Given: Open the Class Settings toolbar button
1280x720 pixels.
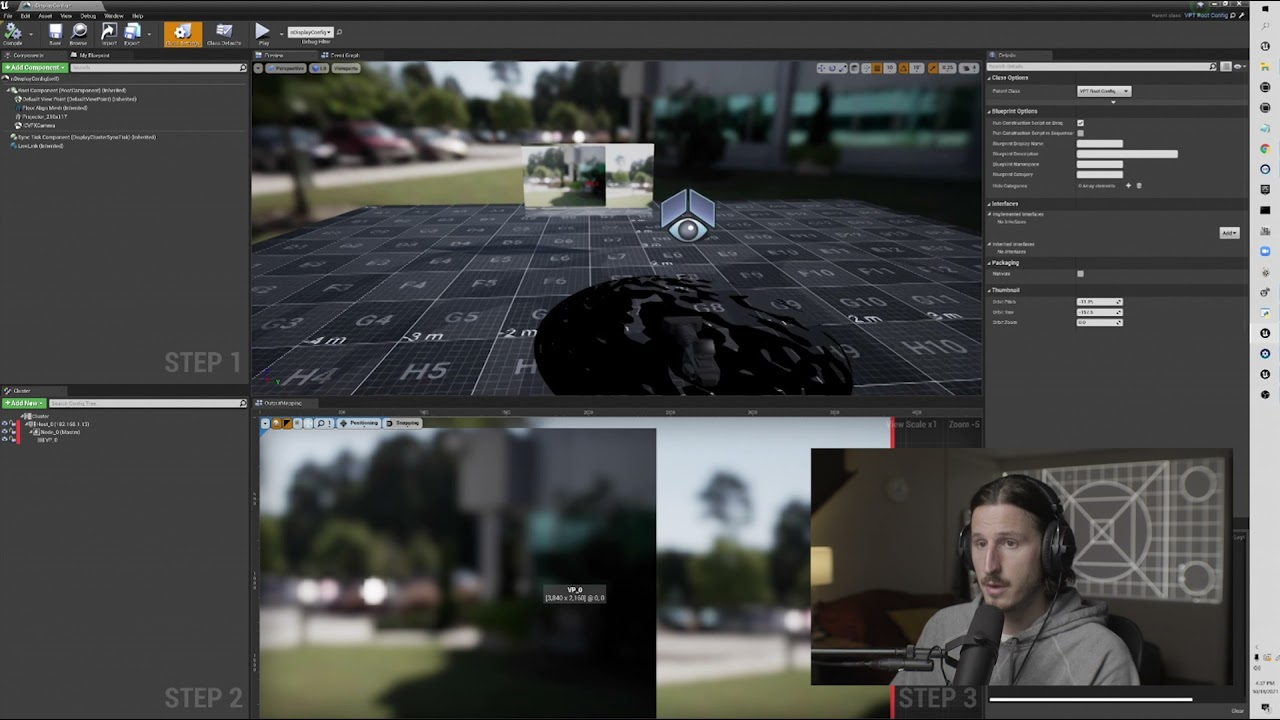Looking at the screenshot, I should tap(182, 34).
